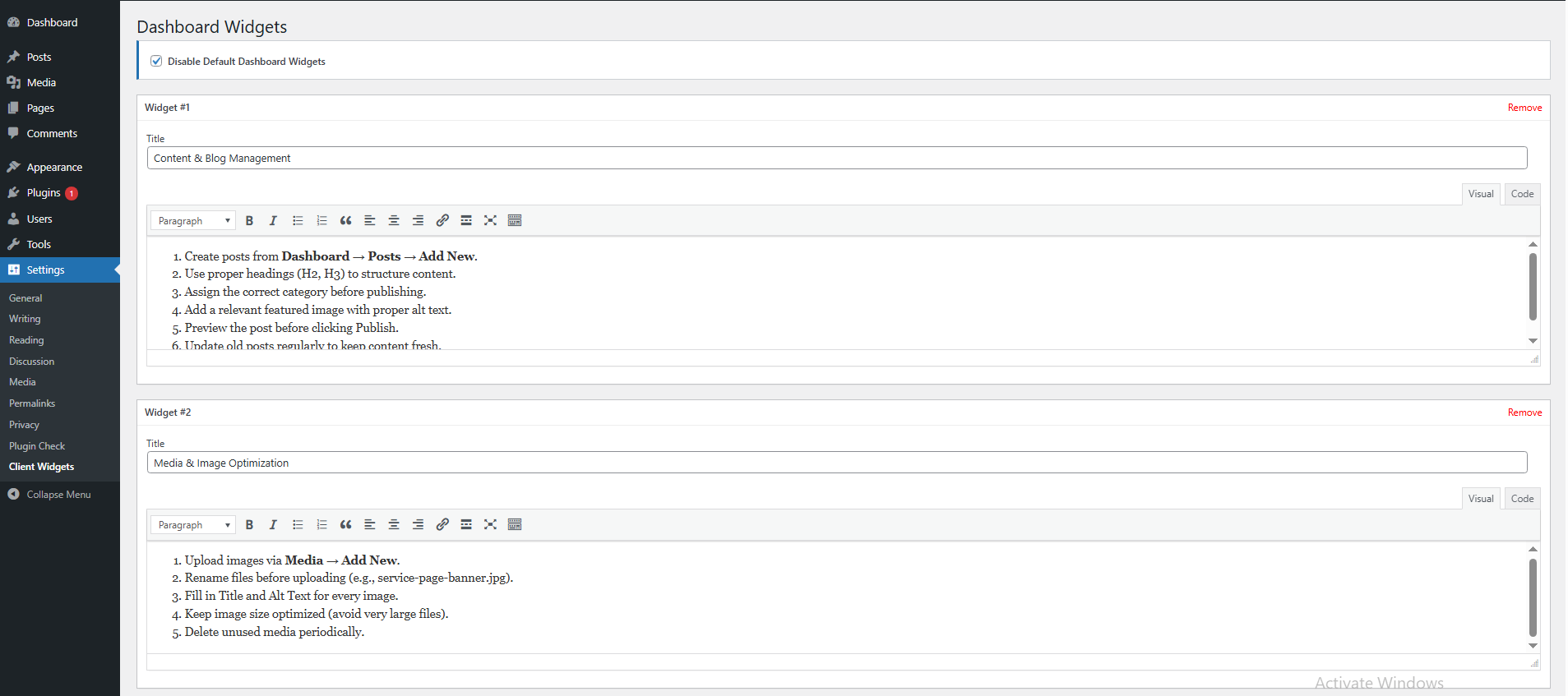Apply blockquote formatting in Widget #2 editor

[x=345, y=524]
